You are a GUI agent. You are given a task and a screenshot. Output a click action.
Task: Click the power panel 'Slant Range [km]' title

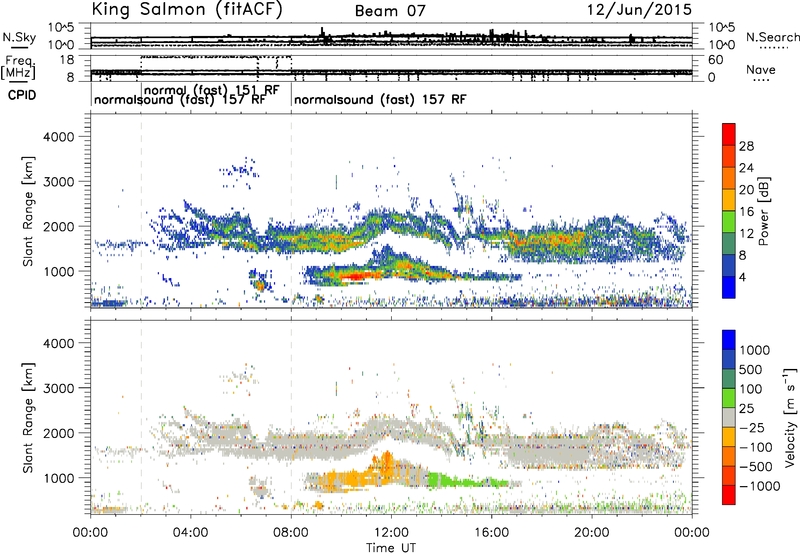pos(27,211)
